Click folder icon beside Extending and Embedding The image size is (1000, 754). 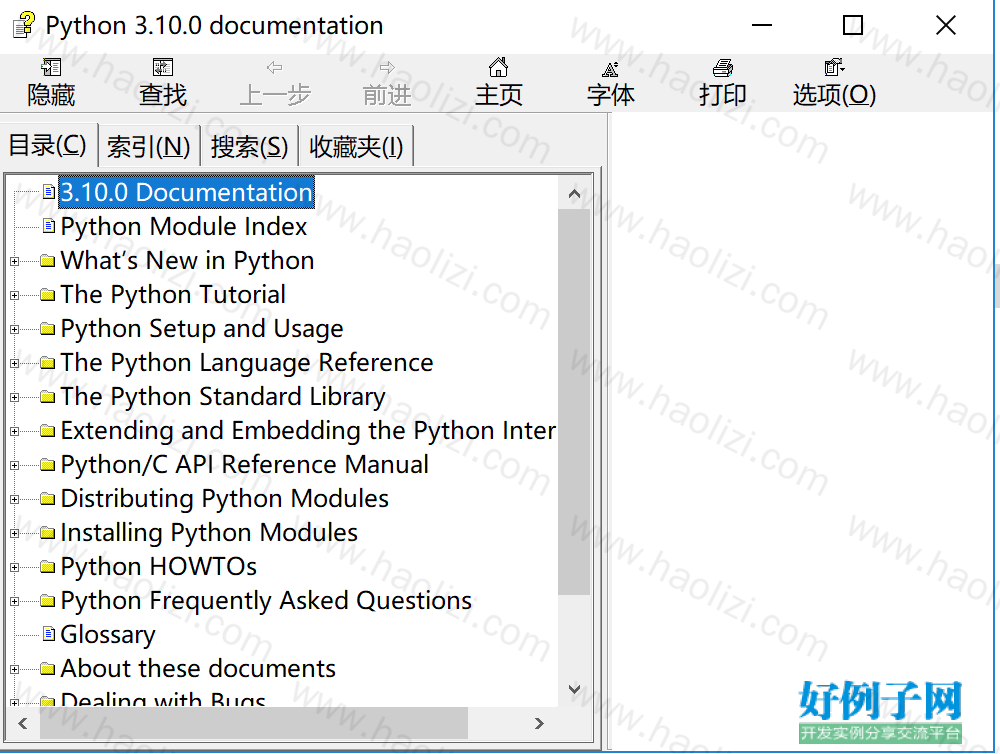47,431
